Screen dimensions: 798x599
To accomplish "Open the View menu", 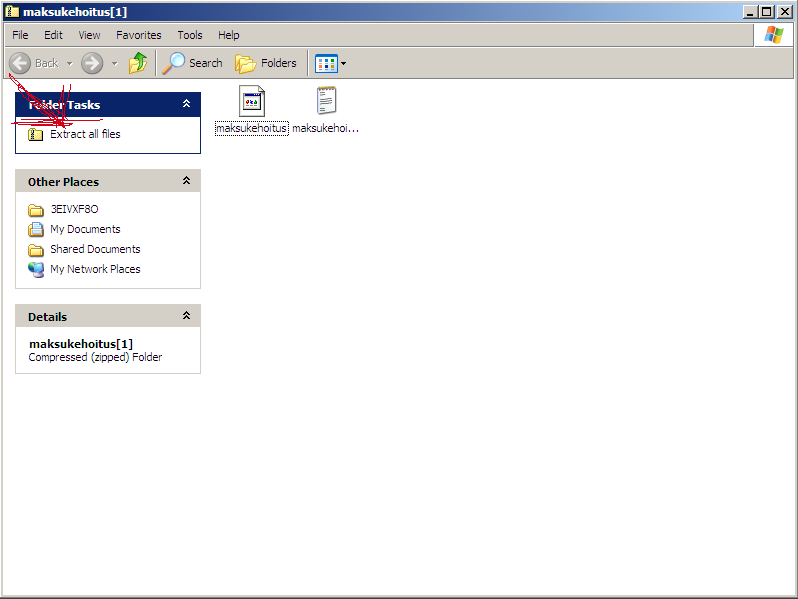I will (x=89, y=35).
